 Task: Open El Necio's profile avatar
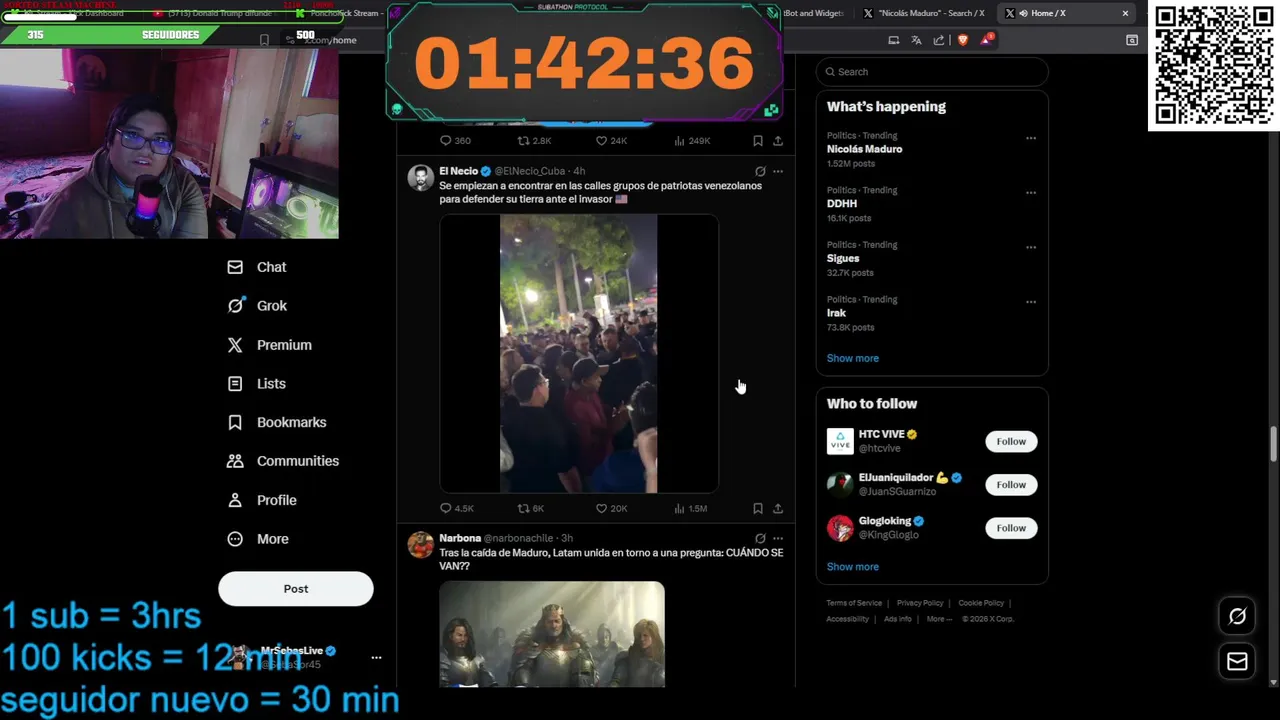pyautogui.click(x=421, y=178)
